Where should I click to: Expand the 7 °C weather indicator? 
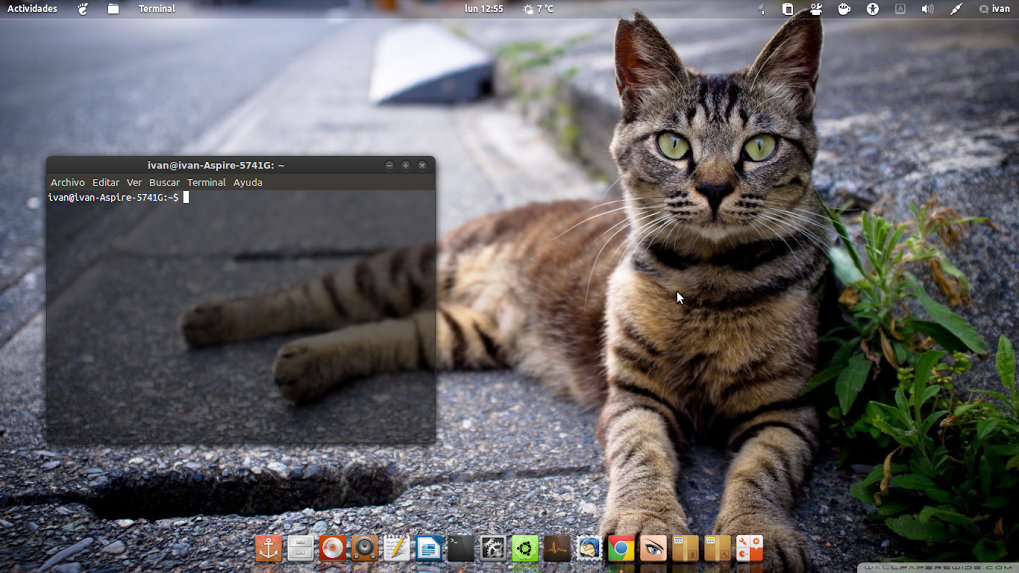tap(538, 9)
